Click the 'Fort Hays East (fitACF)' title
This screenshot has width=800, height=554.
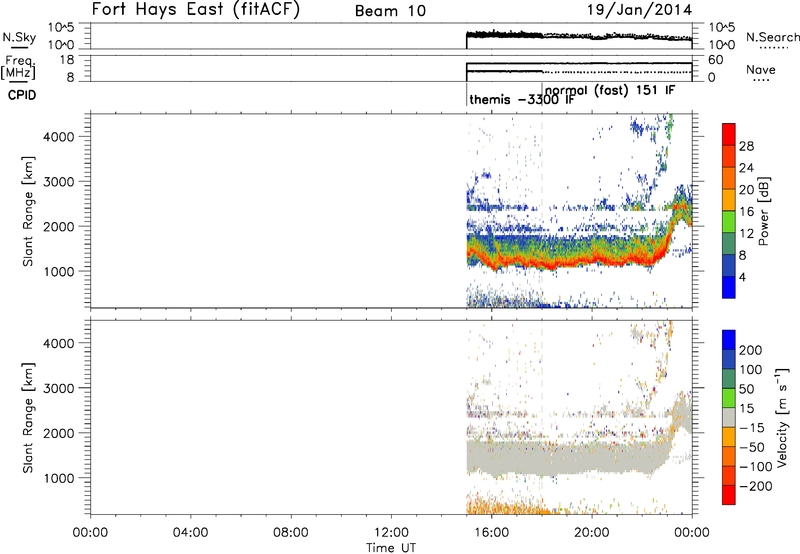(196, 9)
